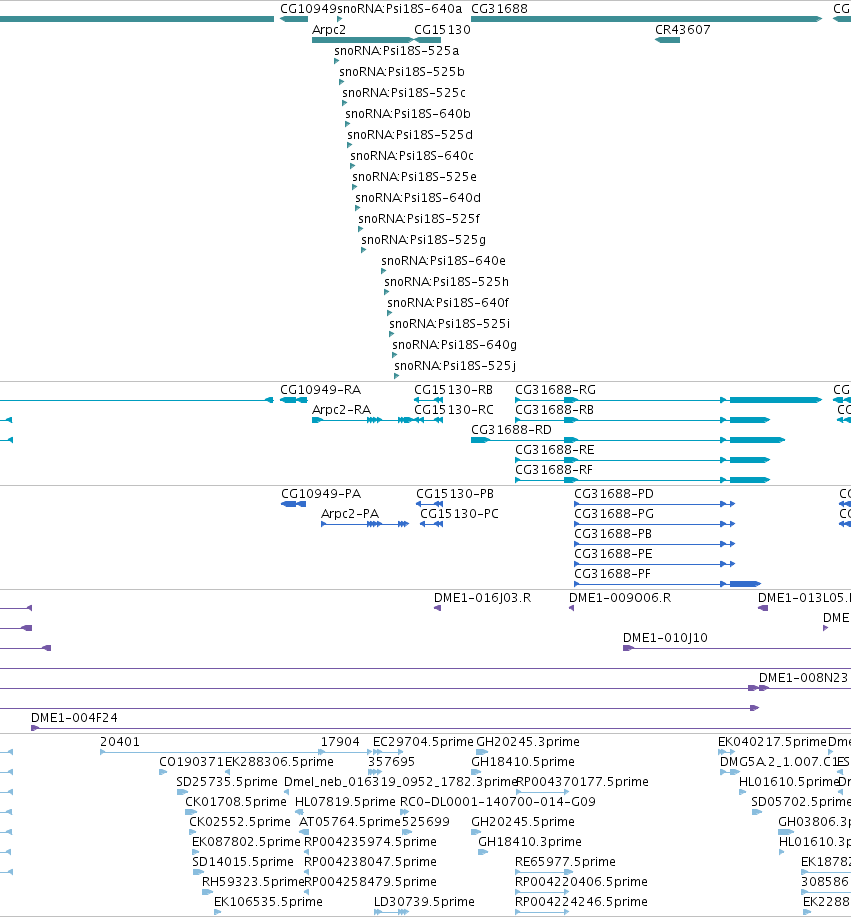Click snoRNA:Psi18S-525d label
This screenshot has height=917, width=851.
coord(410,135)
